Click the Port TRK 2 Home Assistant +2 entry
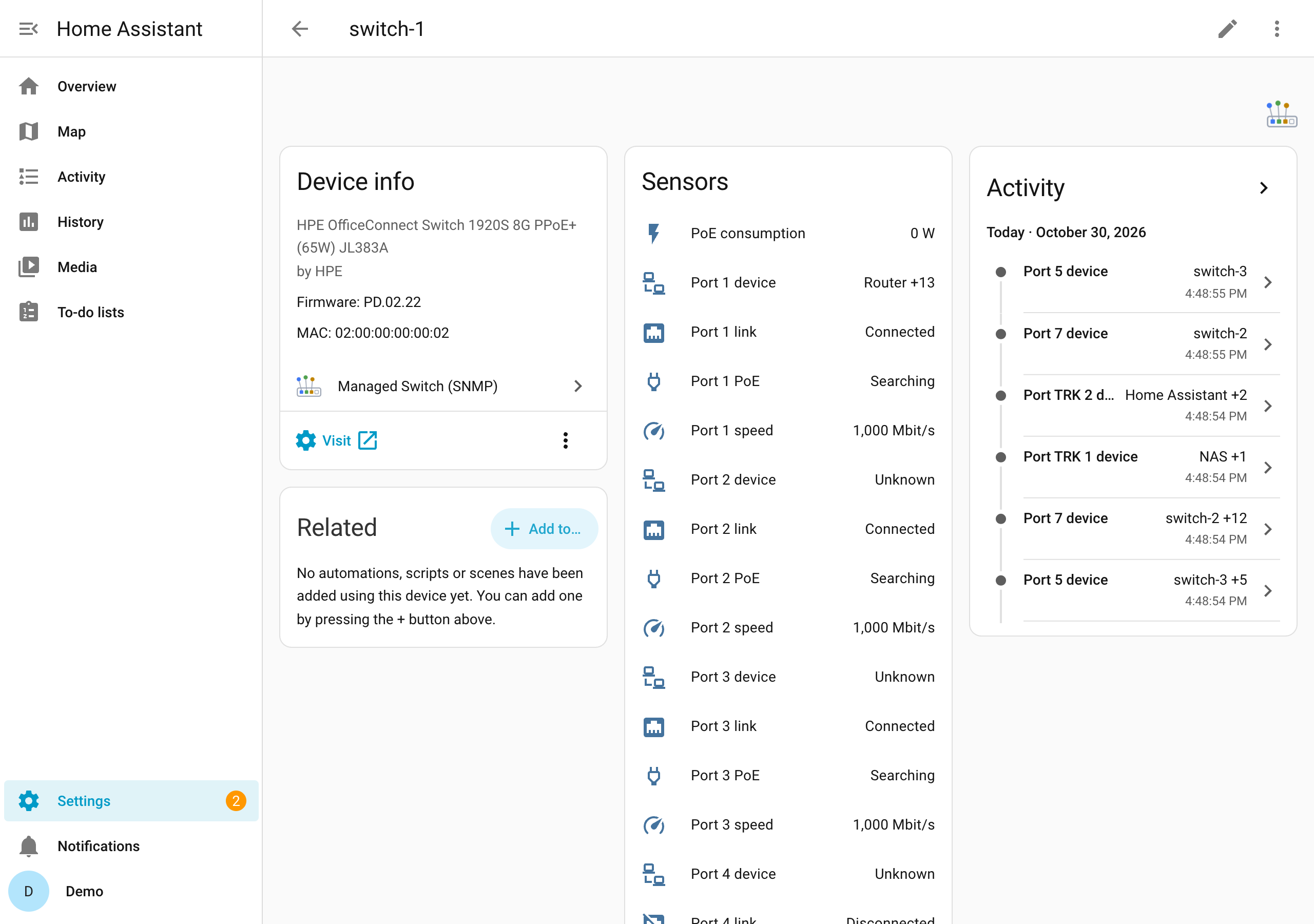 (1134, 406)
